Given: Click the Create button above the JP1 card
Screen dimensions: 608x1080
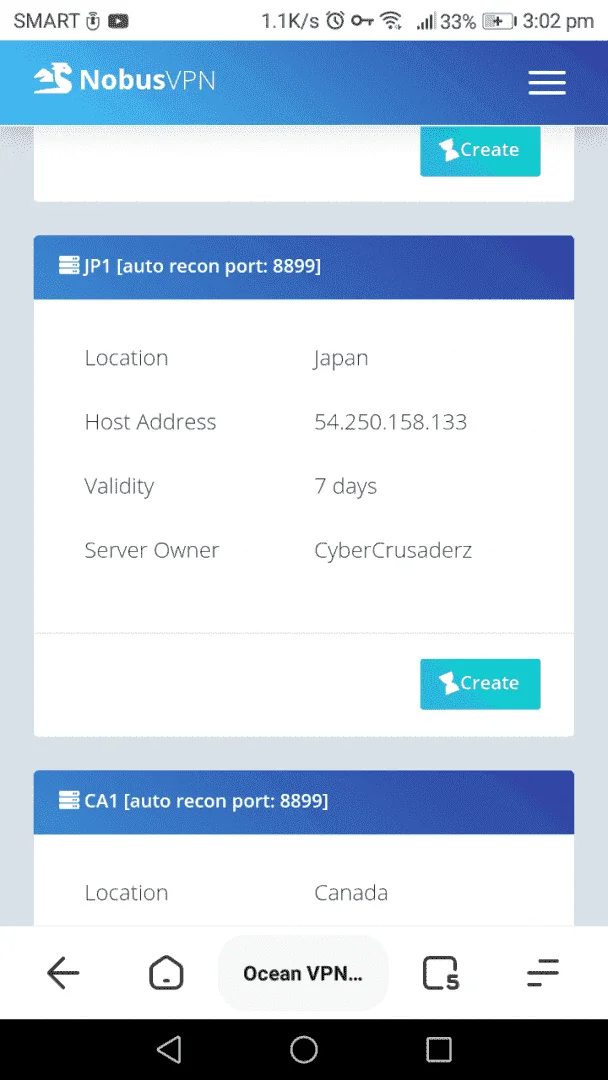Looking at the screenshot, I should (480, 150).
